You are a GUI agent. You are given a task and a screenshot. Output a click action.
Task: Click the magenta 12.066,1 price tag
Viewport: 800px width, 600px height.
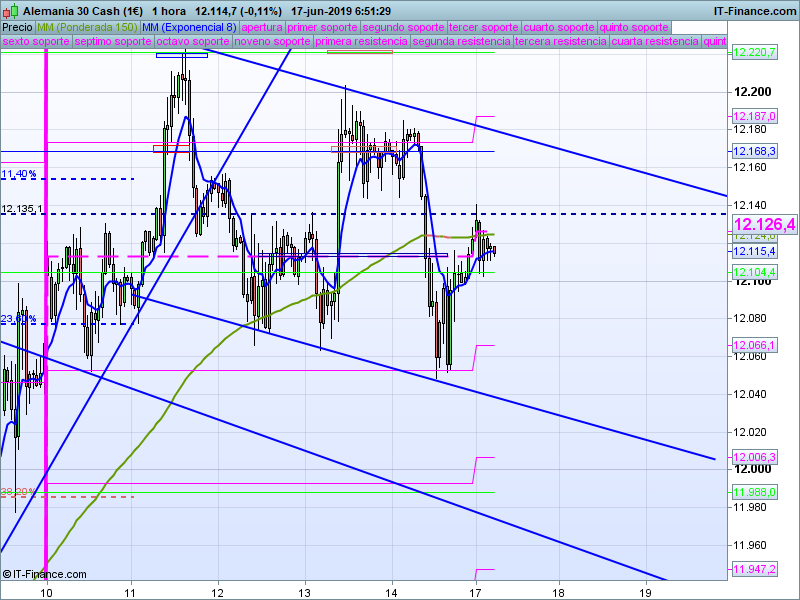click(x=755, y=345)
